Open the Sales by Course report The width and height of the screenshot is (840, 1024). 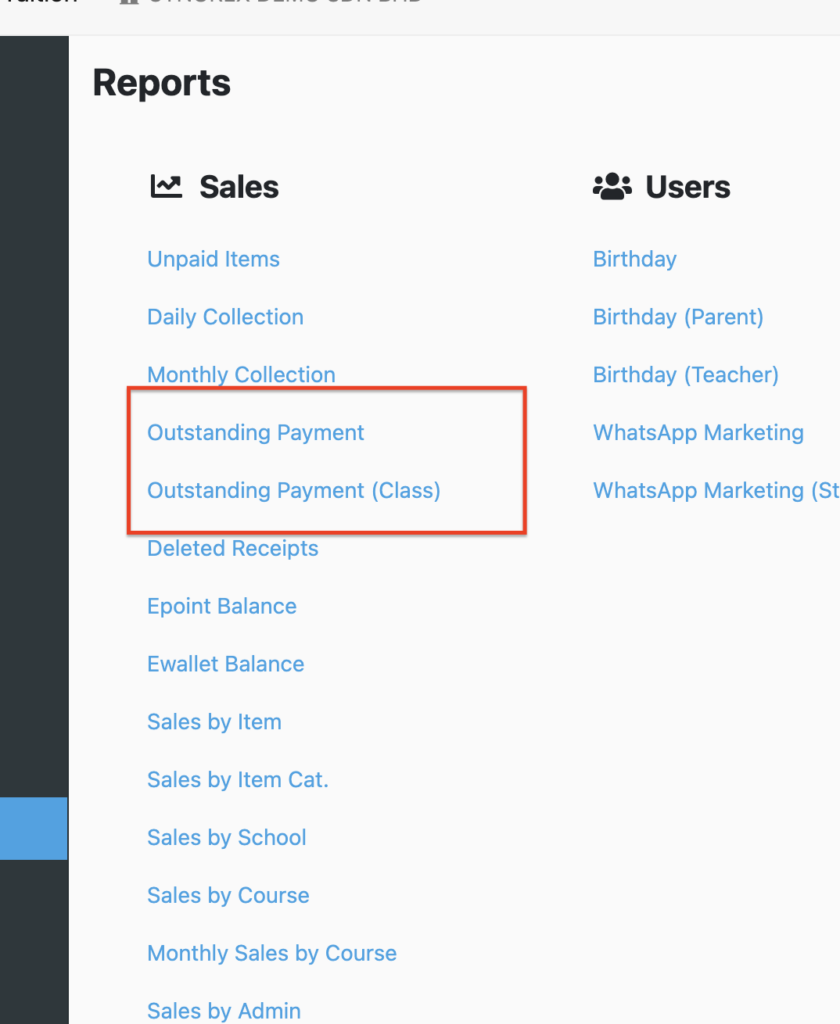(228, 896)
